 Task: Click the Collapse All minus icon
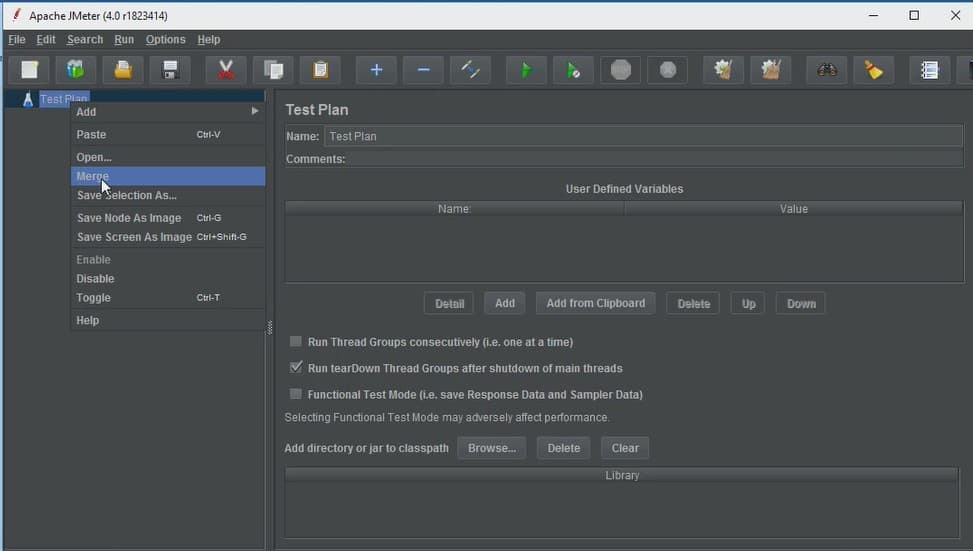(x=423, y=69)
